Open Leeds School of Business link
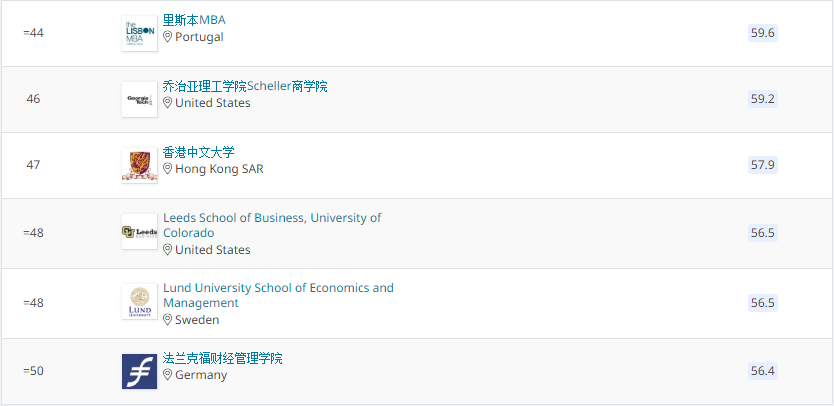Screen dimensions: 834x406 (272, 225)
